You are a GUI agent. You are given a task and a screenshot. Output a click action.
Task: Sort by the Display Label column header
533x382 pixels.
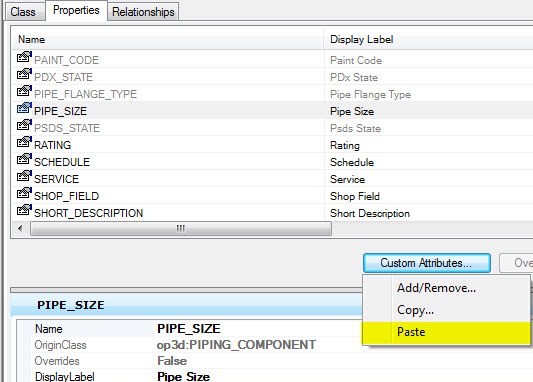[x=428, y=39]
